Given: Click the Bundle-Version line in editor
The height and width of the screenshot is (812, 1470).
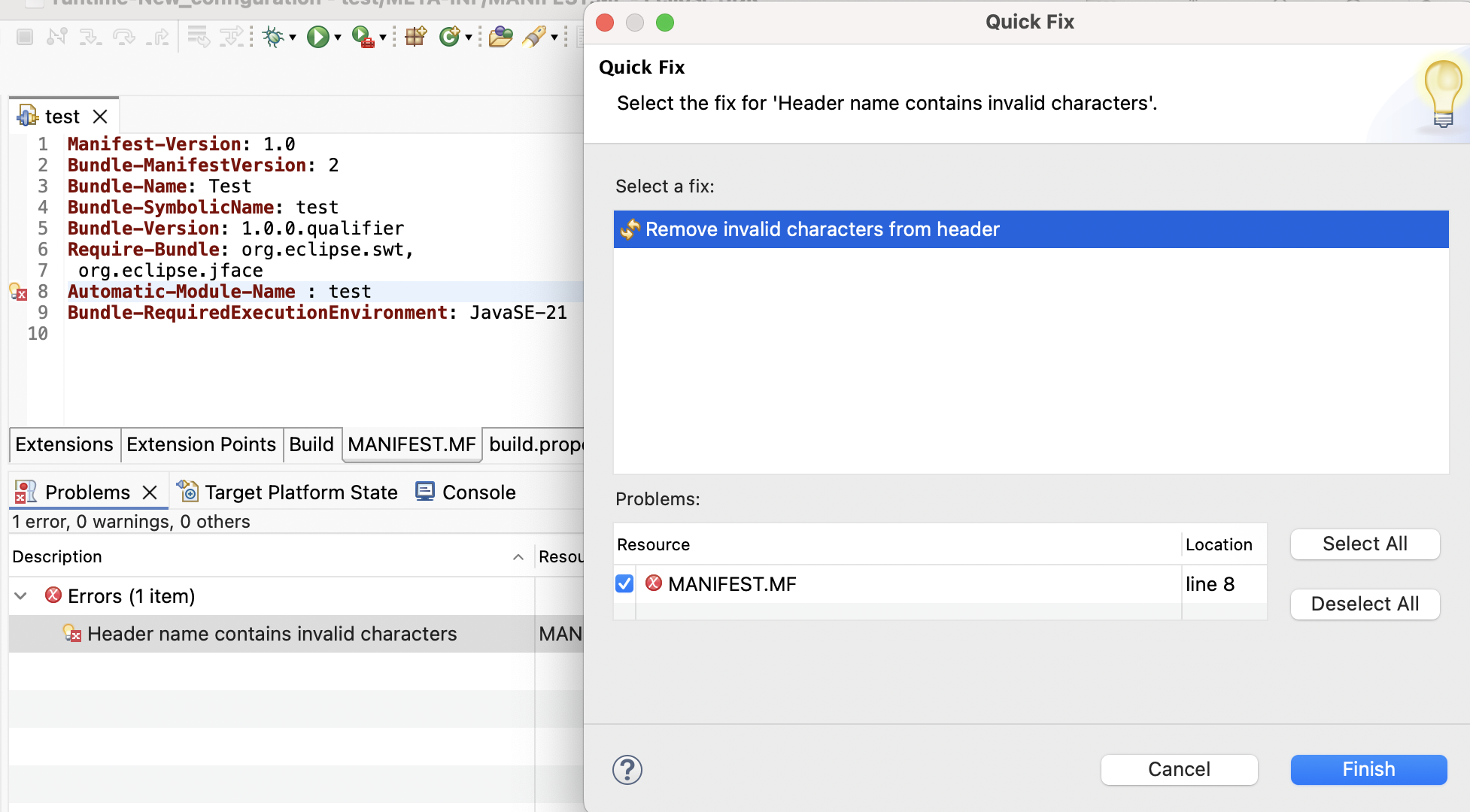Looking at the screenshot, I should [235, 229].
